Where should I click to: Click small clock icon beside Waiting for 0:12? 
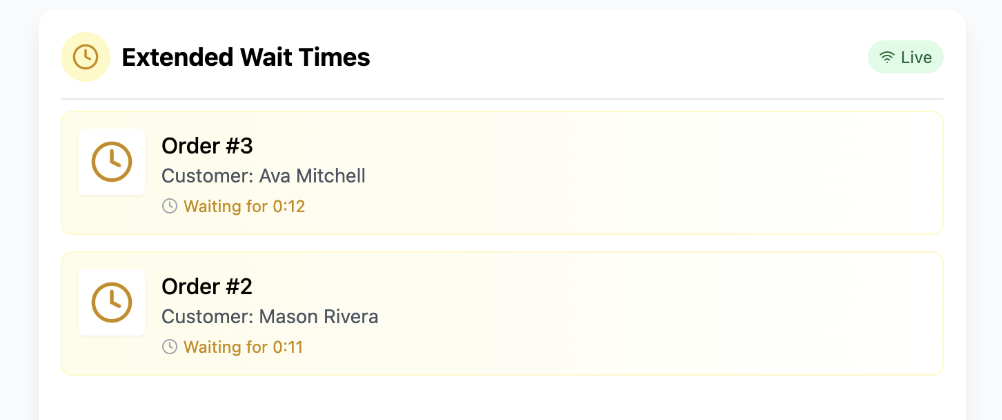click(x=170, y=207)
